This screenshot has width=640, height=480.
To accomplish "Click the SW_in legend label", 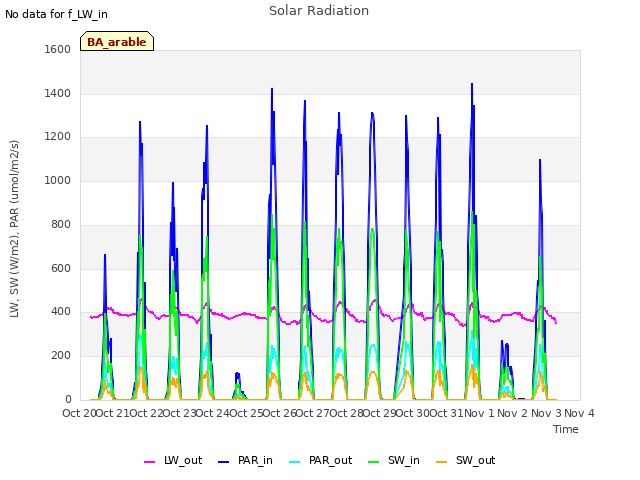I will point(404,460).
